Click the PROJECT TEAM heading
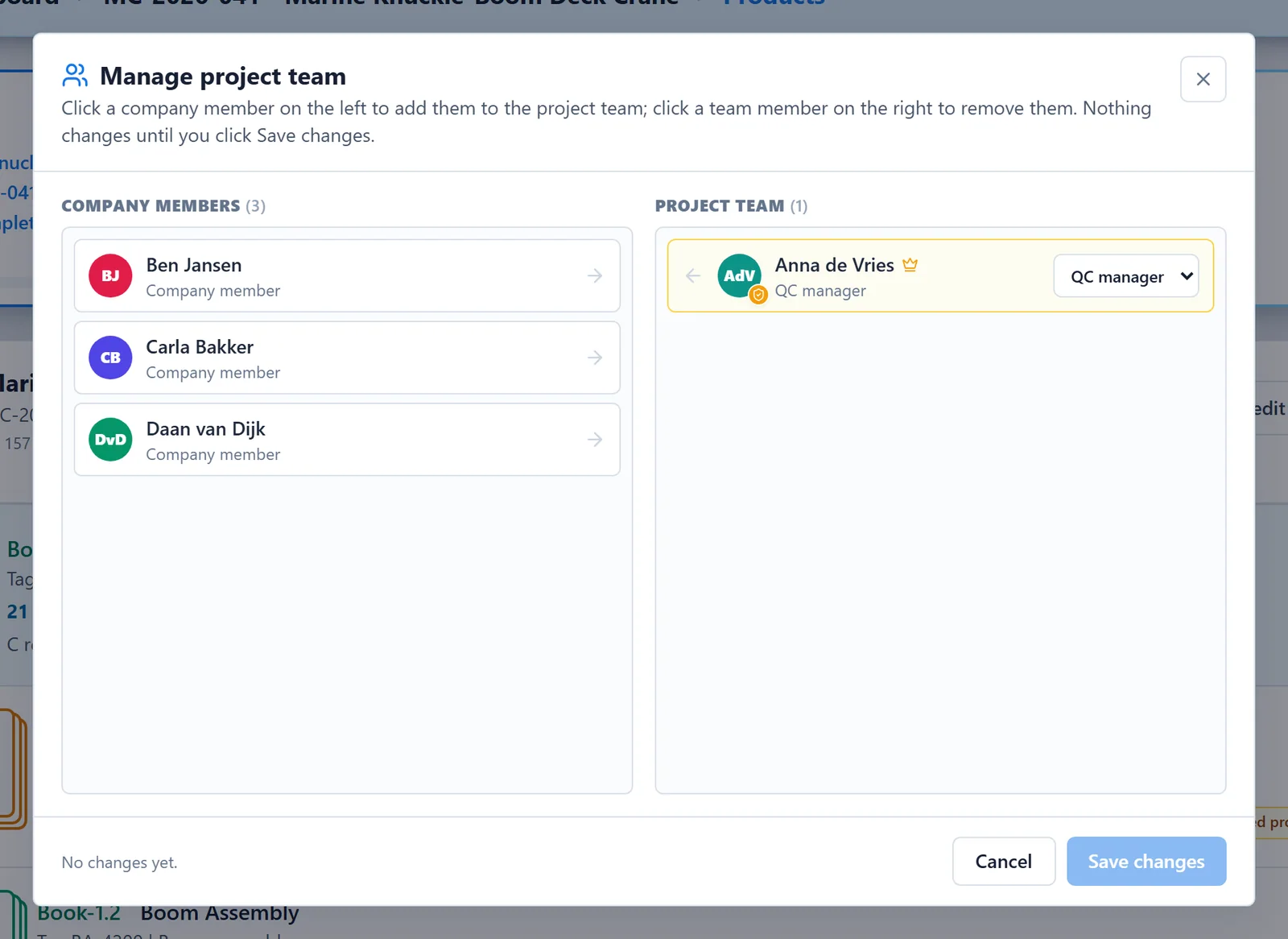Image resolution: width=1288 pixels, height=939 pixels. click(x=719, y=206)
